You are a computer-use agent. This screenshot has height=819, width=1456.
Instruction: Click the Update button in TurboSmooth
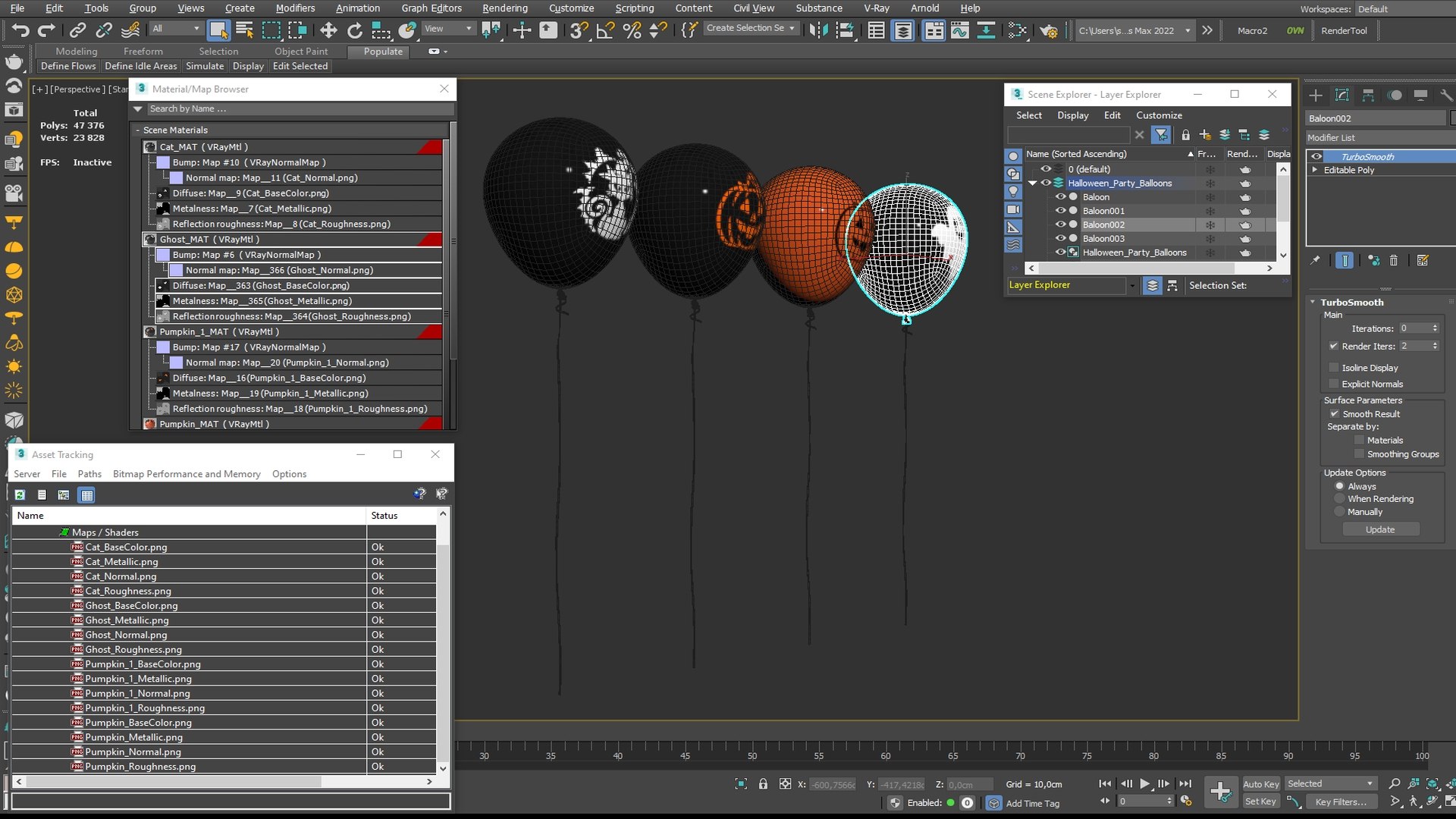1380,529
